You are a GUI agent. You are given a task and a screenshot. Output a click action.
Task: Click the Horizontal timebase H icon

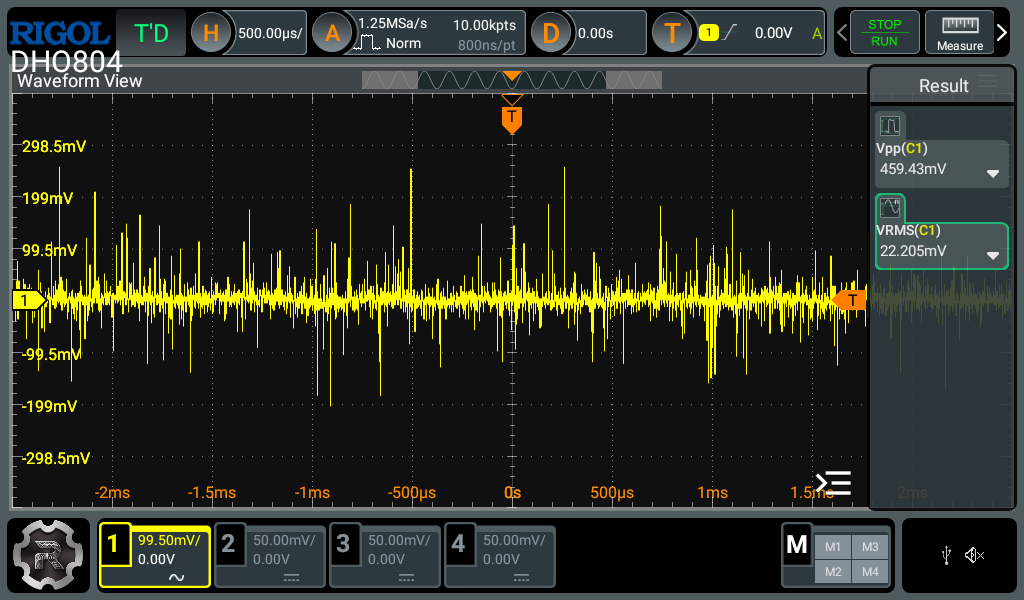click(211, 33)
